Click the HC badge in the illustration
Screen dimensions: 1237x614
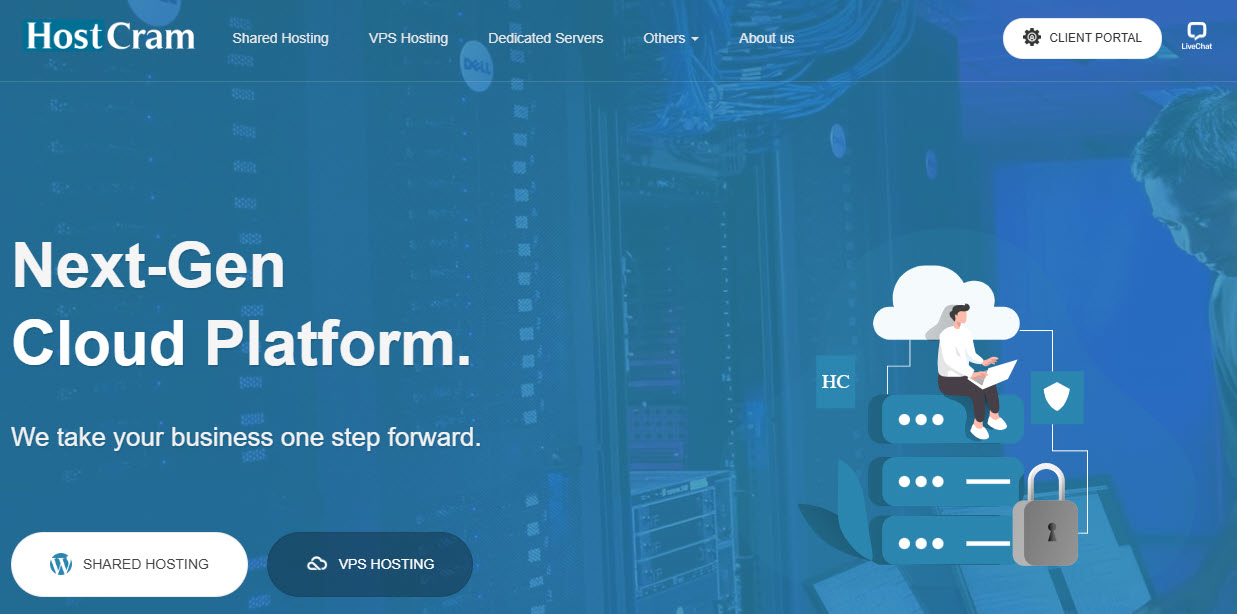tap(836, 382)
